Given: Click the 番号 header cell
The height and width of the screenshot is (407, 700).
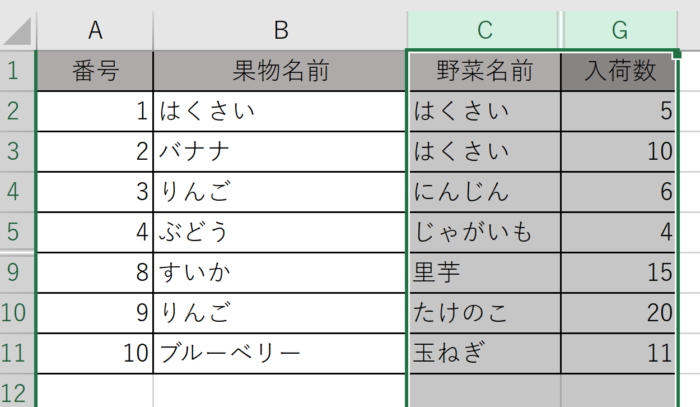Looking at the screenshot, I should click(x=95, y=72).
